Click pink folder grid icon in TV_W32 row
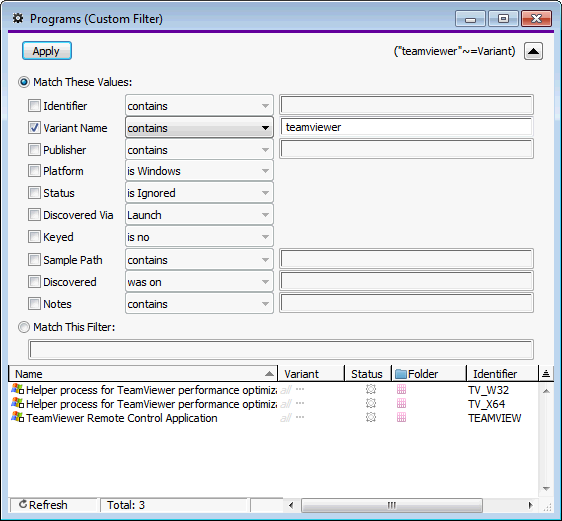This screenshot has height=521, width=562. coord(401,389)
